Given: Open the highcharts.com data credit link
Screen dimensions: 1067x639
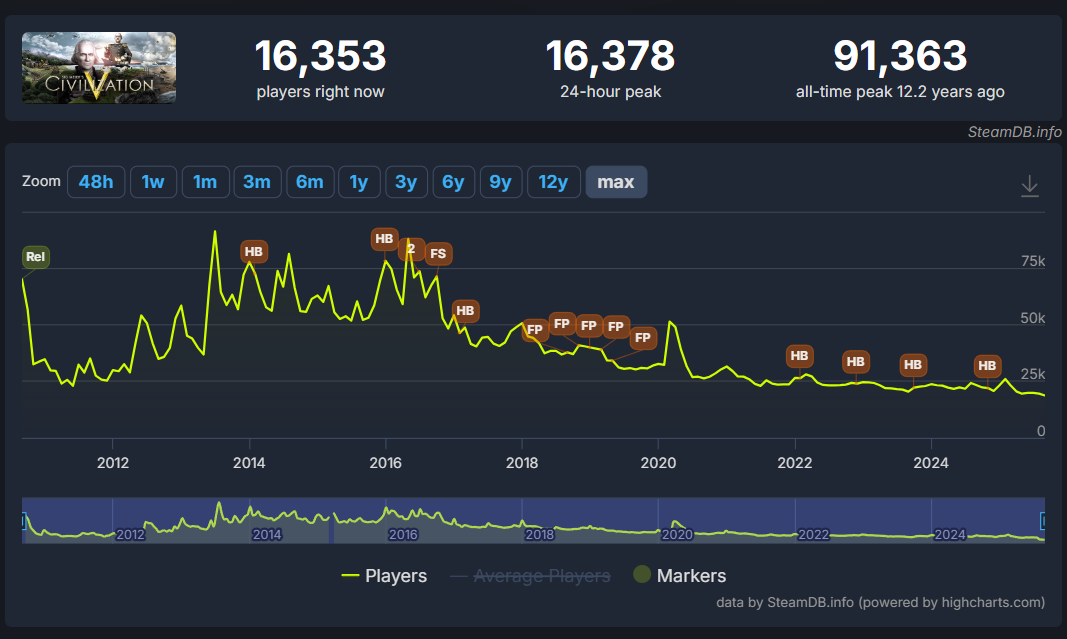Looking at the screenshot, I should [x=881, y=602].
